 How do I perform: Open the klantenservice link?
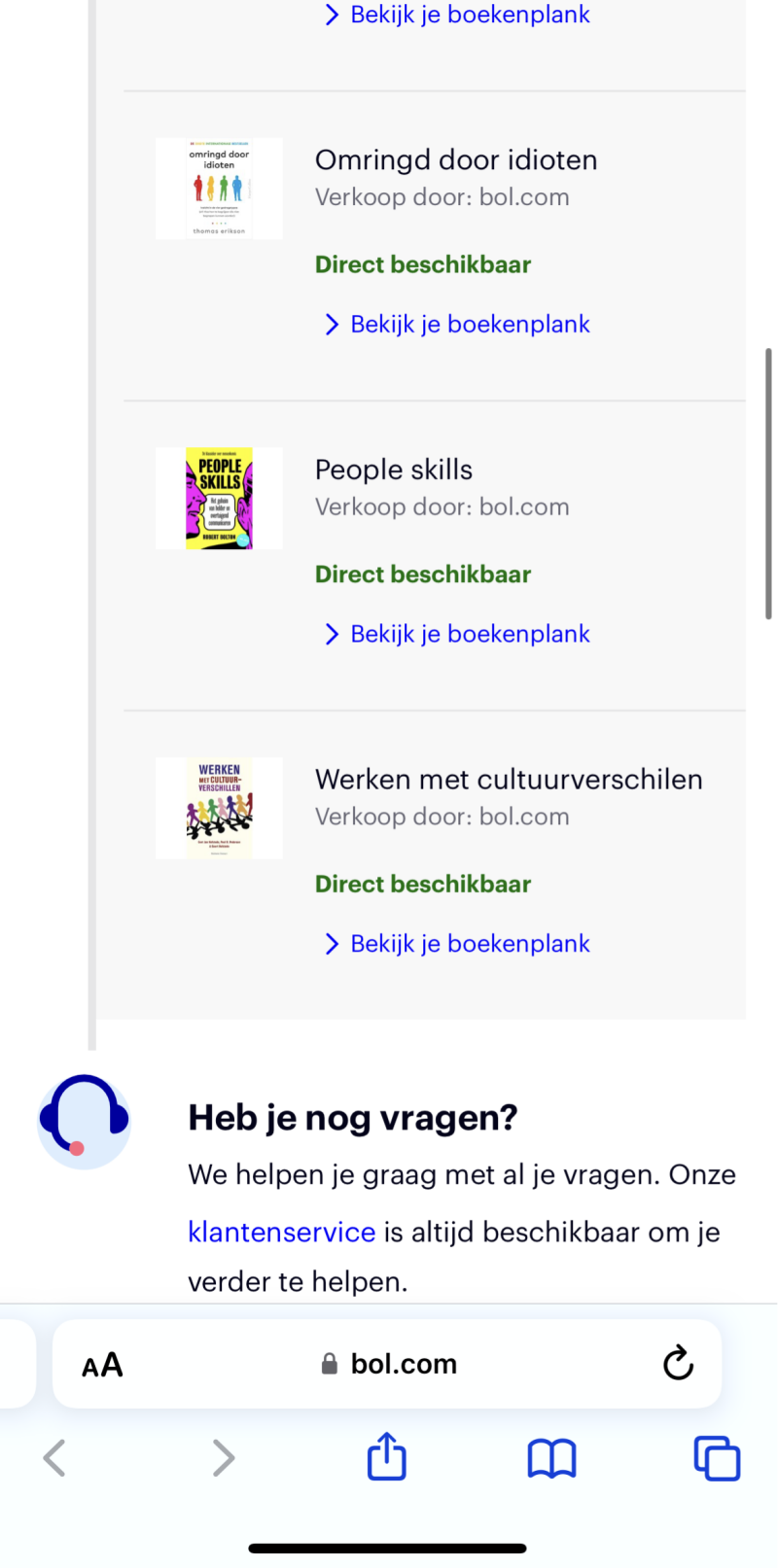(x=281, y=1232)
